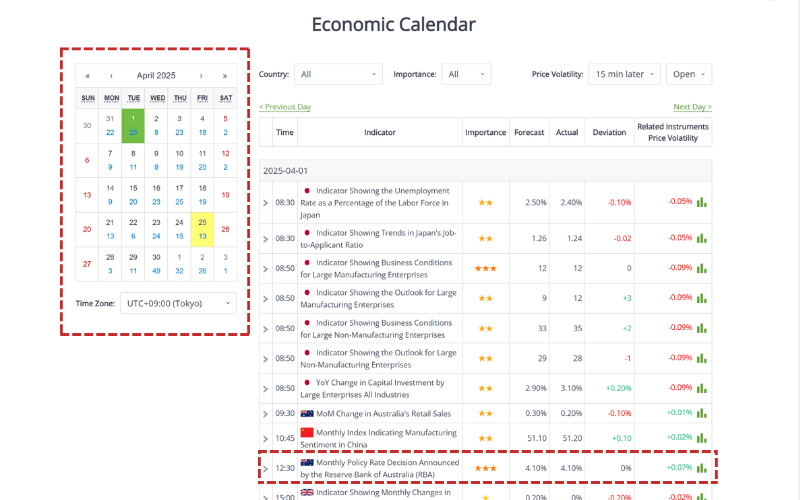Click China flag beside Manufacturing Sentiment indicator
This screenshot has width=800, height=500.
click(x=307, y=433)
